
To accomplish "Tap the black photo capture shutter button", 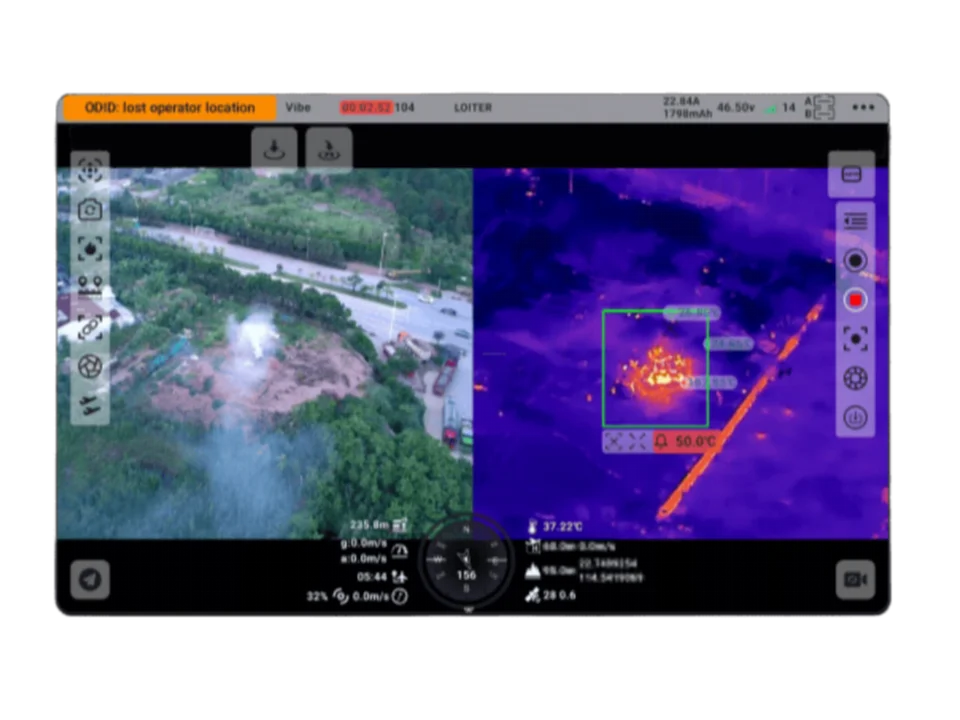I will tap(855, 261).
